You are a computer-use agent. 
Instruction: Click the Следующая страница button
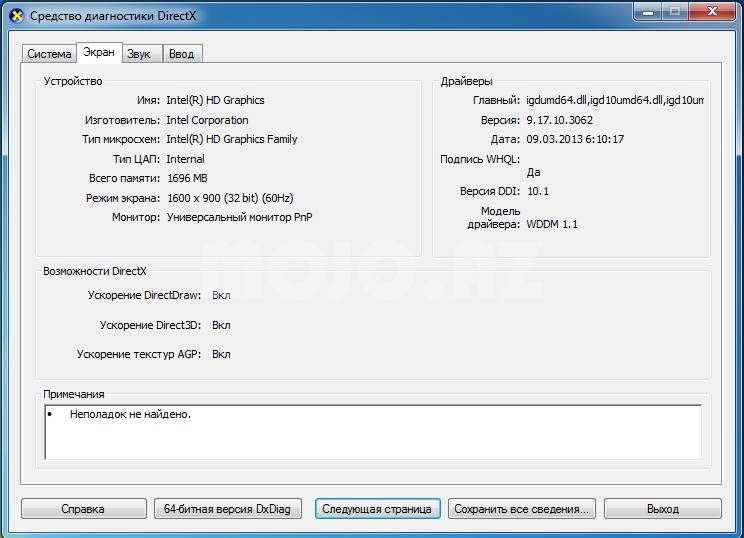tap(376, 509)
